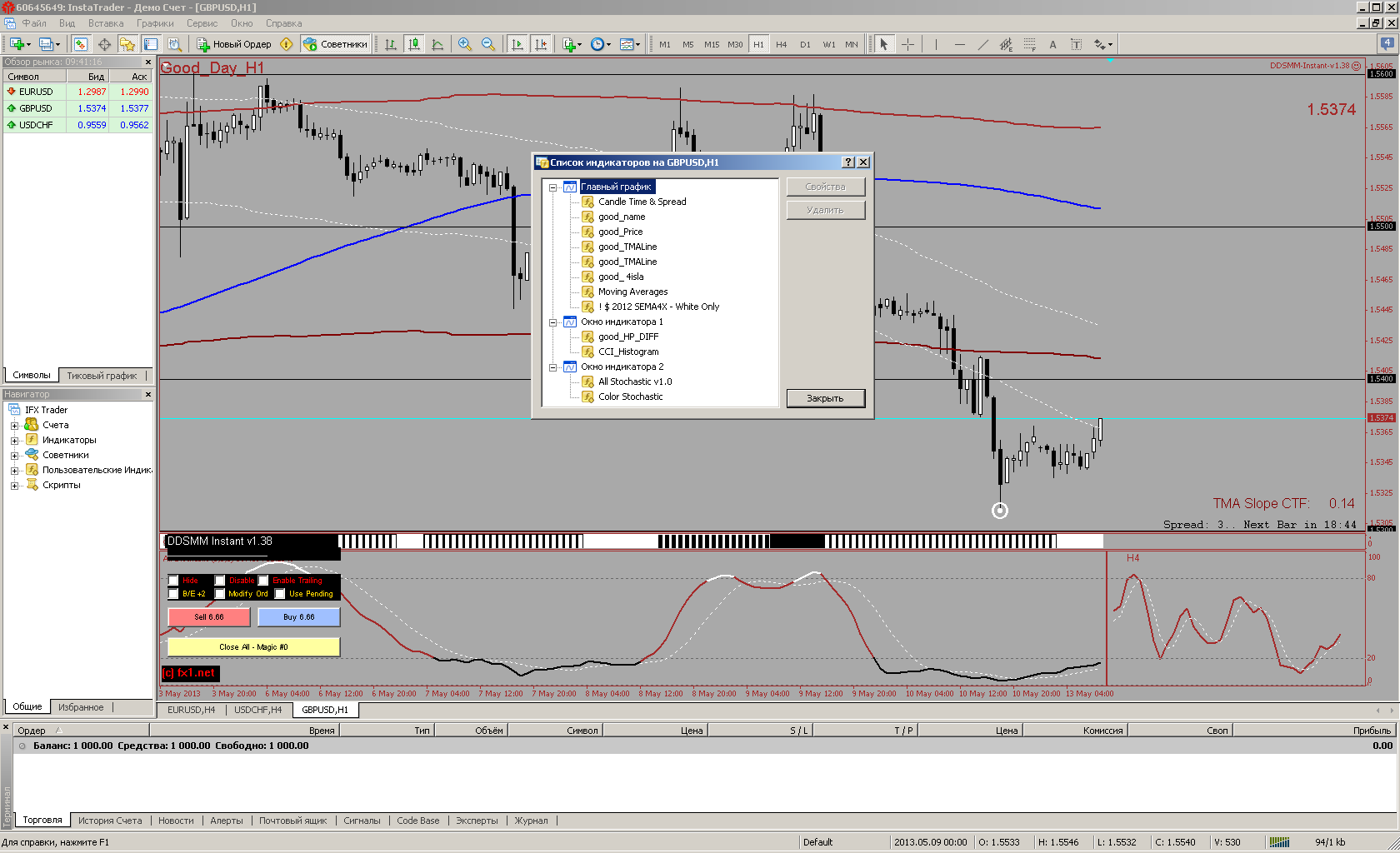The image size is (1400, 853).
Task: Open the Файл menu
Action: (34, 23)
